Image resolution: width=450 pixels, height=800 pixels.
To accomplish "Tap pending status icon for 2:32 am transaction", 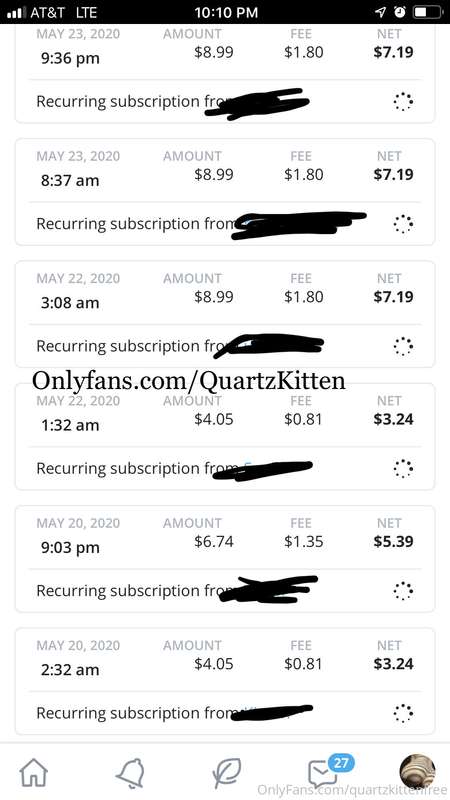I will (403, 713).
